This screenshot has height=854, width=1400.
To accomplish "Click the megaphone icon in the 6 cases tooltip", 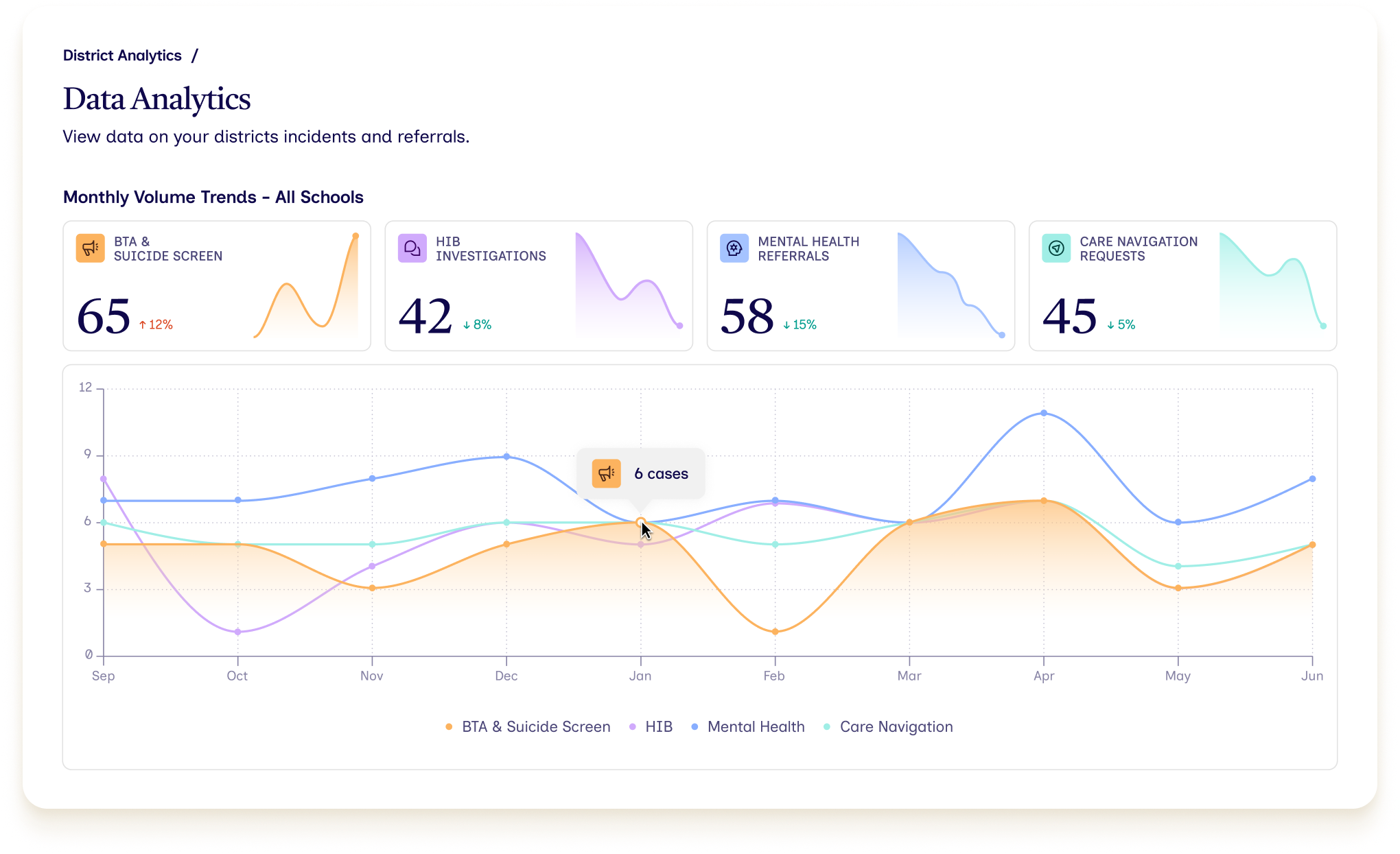I will pyautogui.click(x=606, y=473).
